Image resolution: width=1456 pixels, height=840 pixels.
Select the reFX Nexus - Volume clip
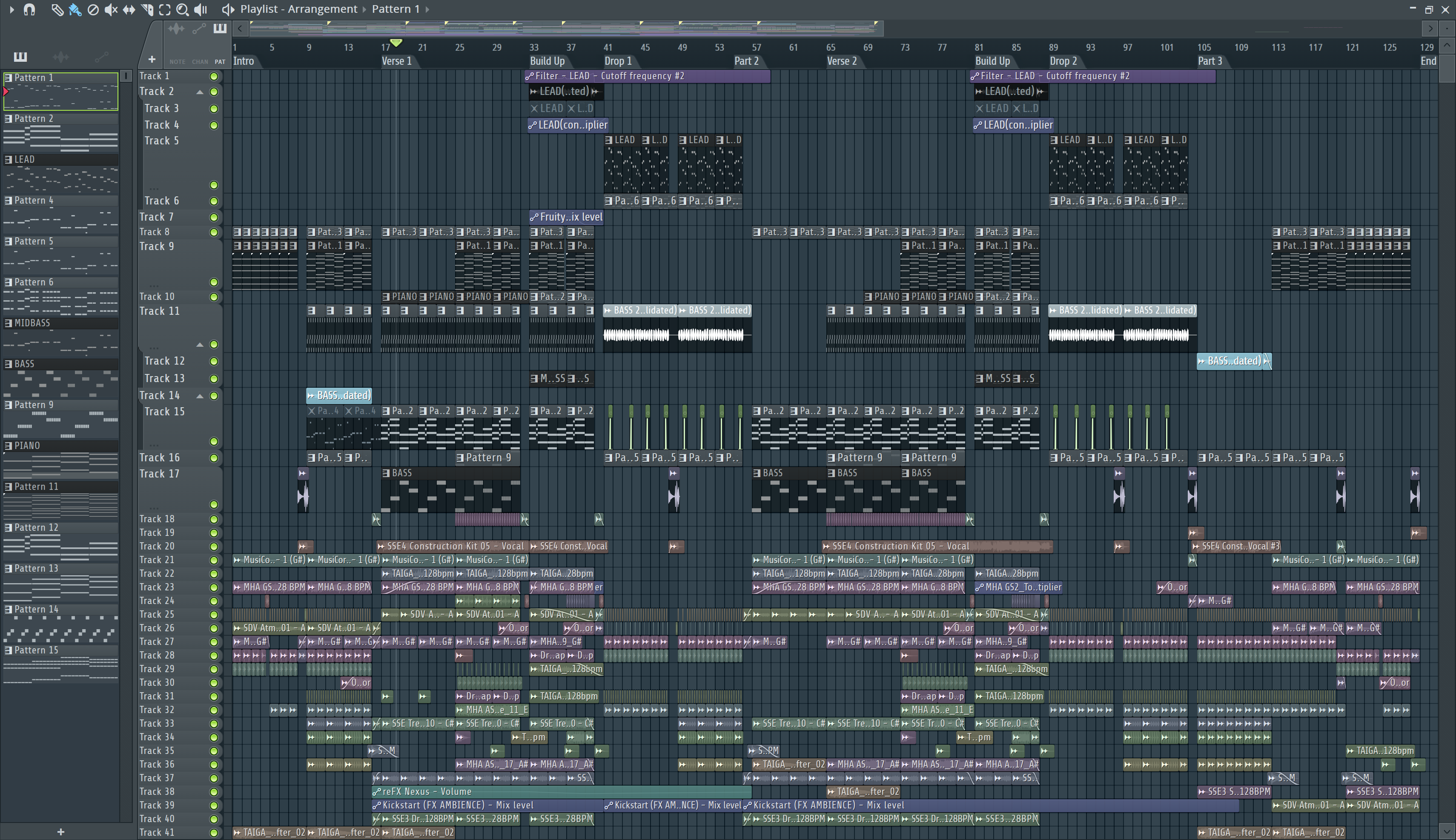point(562,792)
